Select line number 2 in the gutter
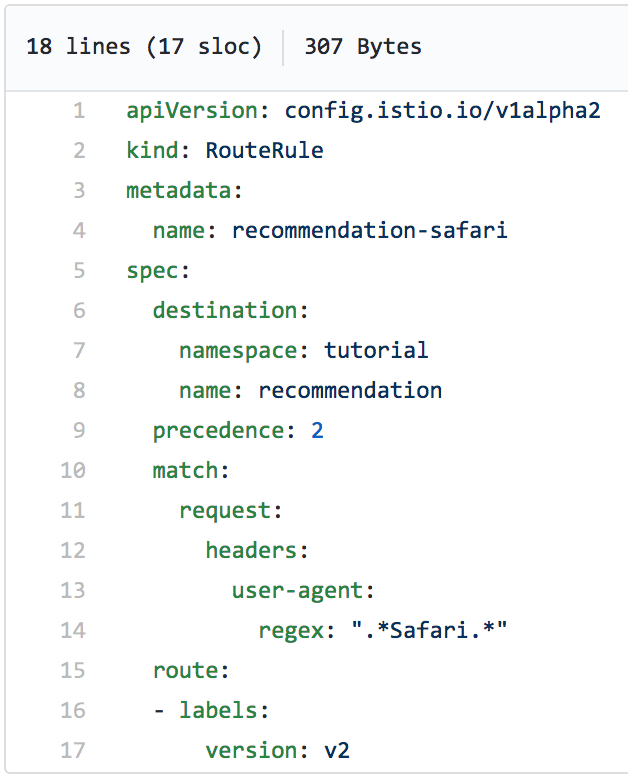 [78, 150]
